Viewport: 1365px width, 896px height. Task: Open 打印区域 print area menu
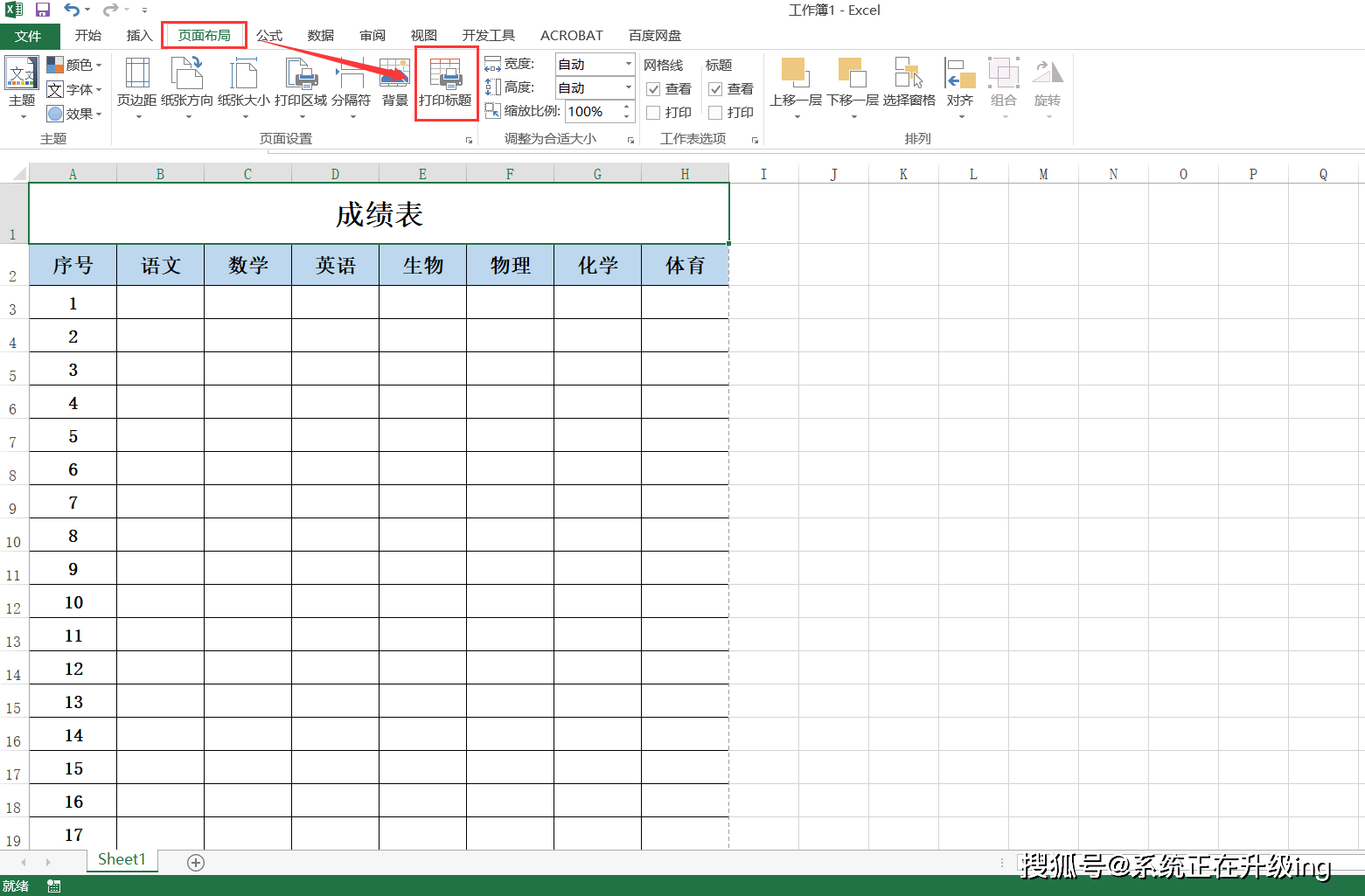click(301, 87)
